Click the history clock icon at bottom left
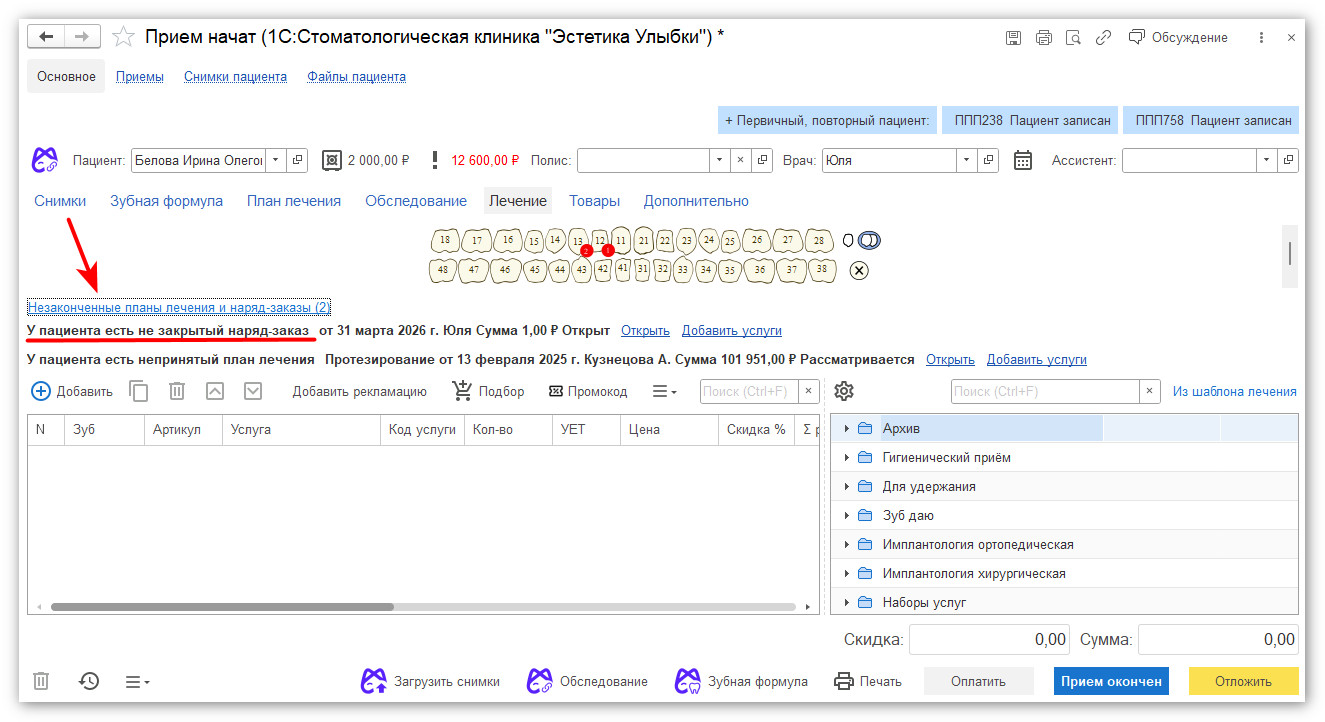The height and width of the screenshot is (722, 1325). pyautogui.click(x=89, y=681)
